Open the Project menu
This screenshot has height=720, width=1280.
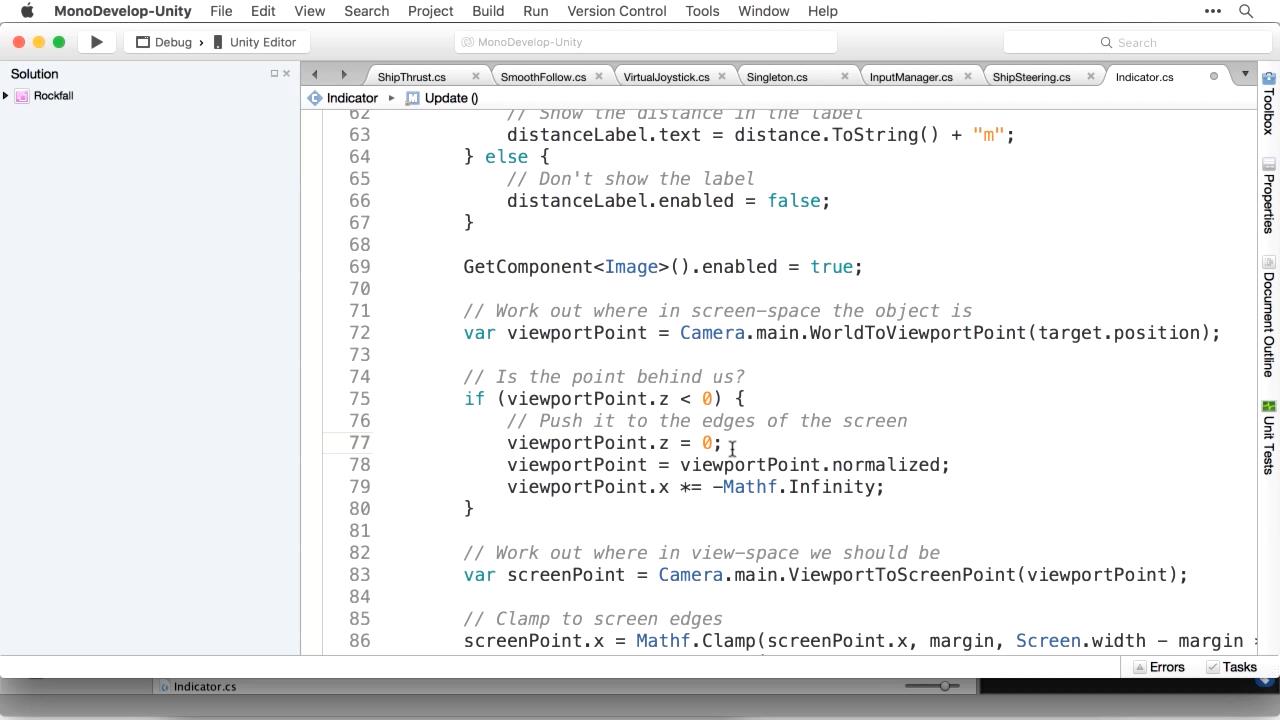[x=431, y=11]
